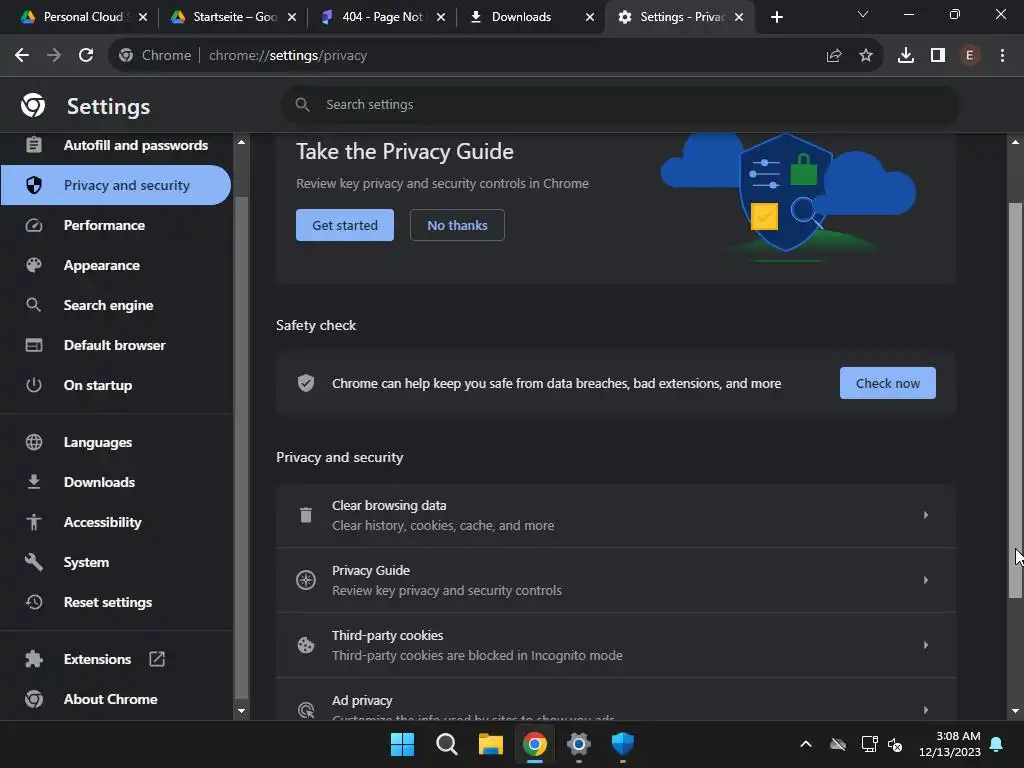Toggle the side panel icon
Viewport: 1024px width, 768px height.
938,56
